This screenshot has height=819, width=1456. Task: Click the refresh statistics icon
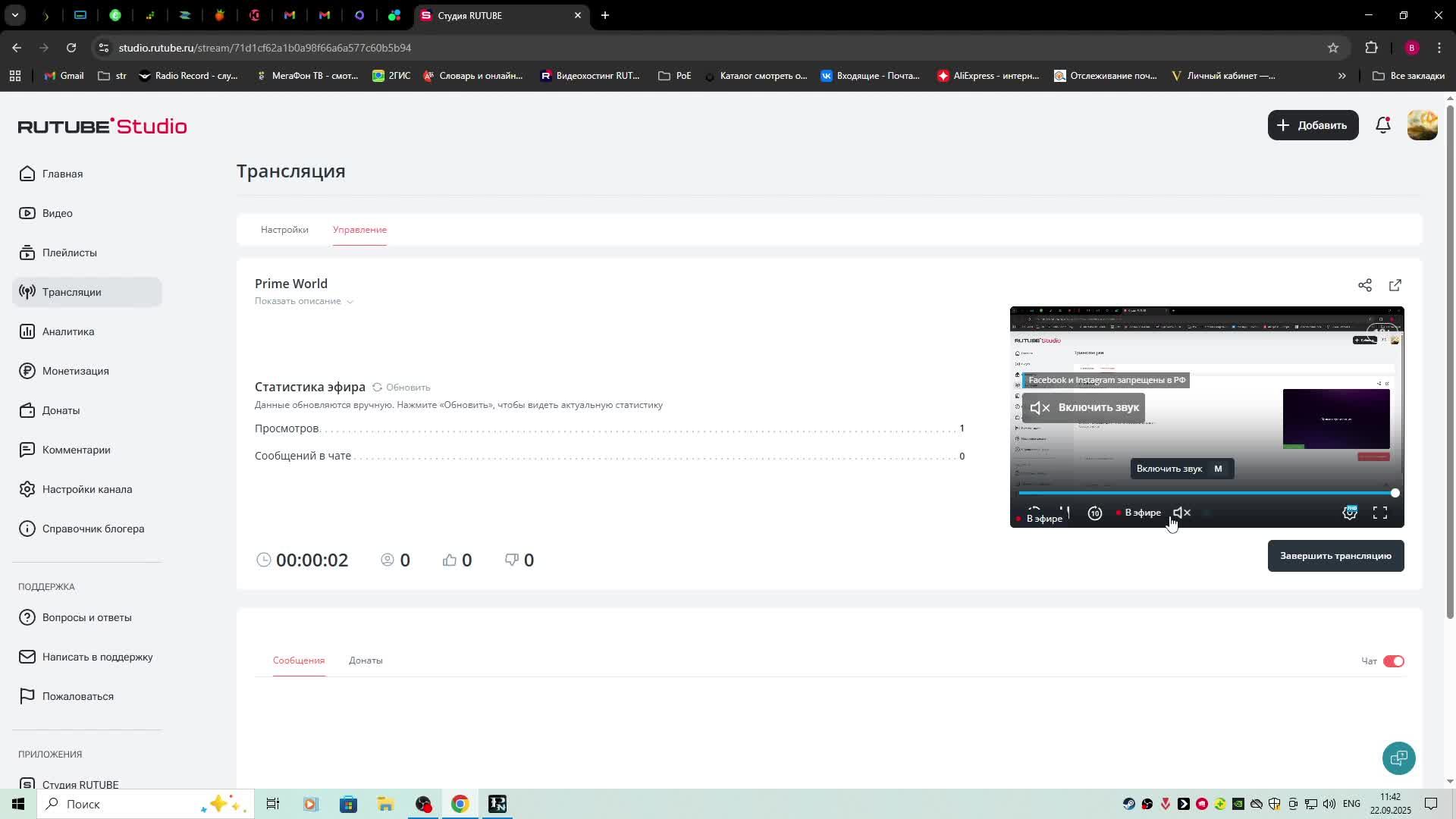pos(377,388)
